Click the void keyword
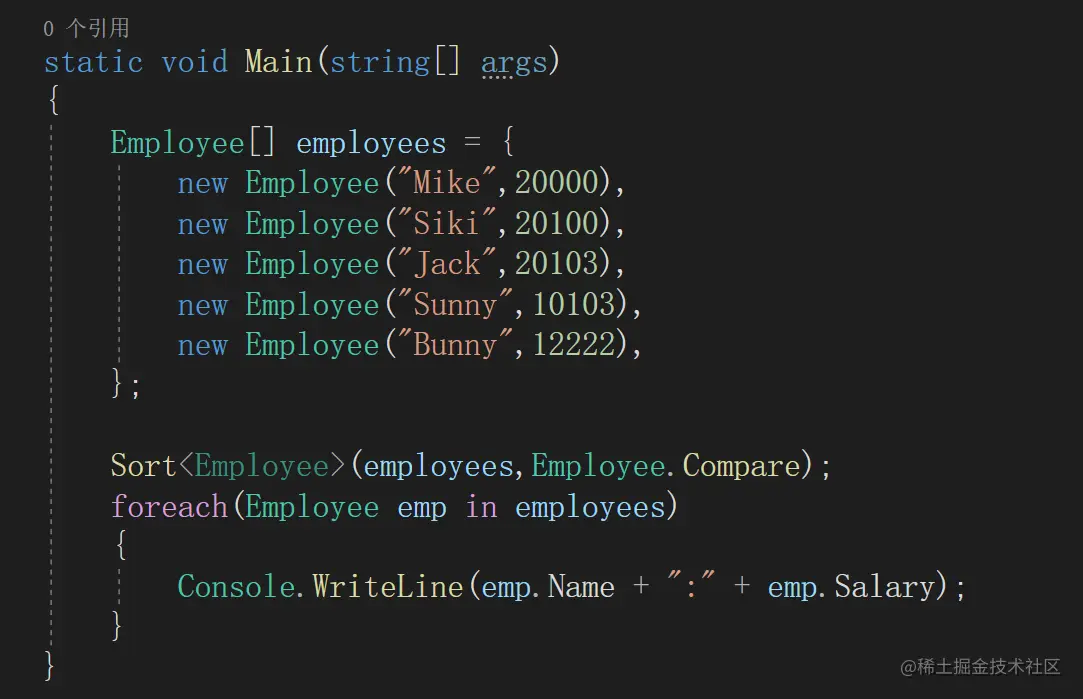 pos(195,61)
